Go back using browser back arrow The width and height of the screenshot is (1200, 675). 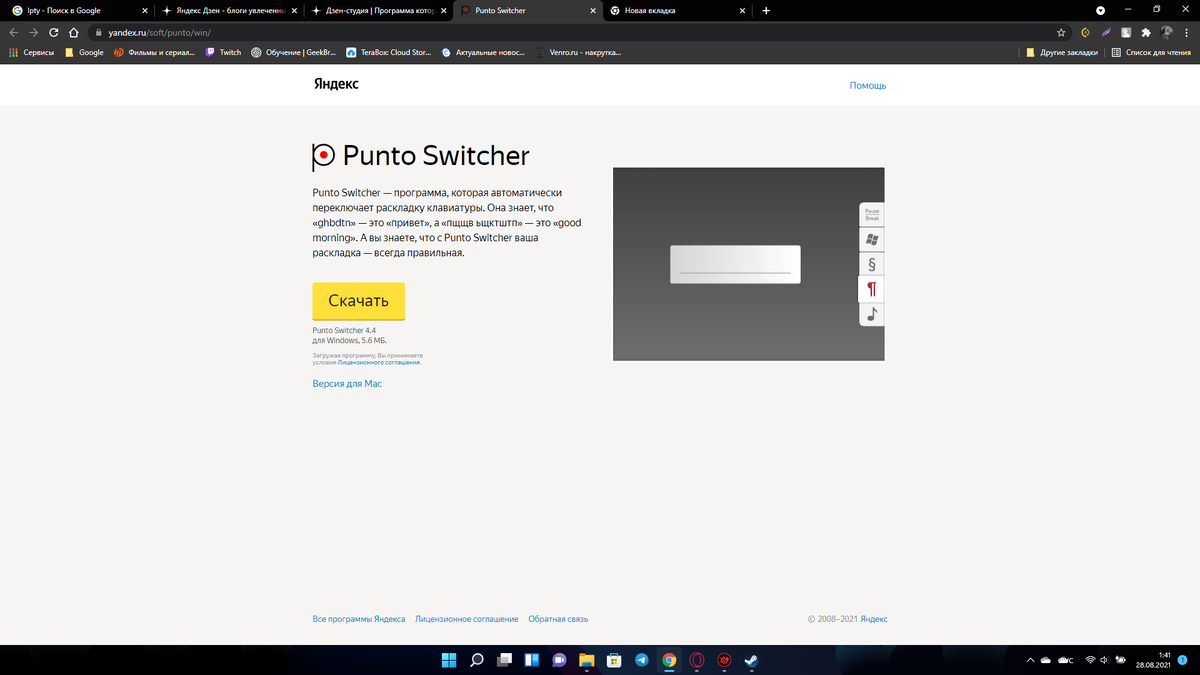14,32
